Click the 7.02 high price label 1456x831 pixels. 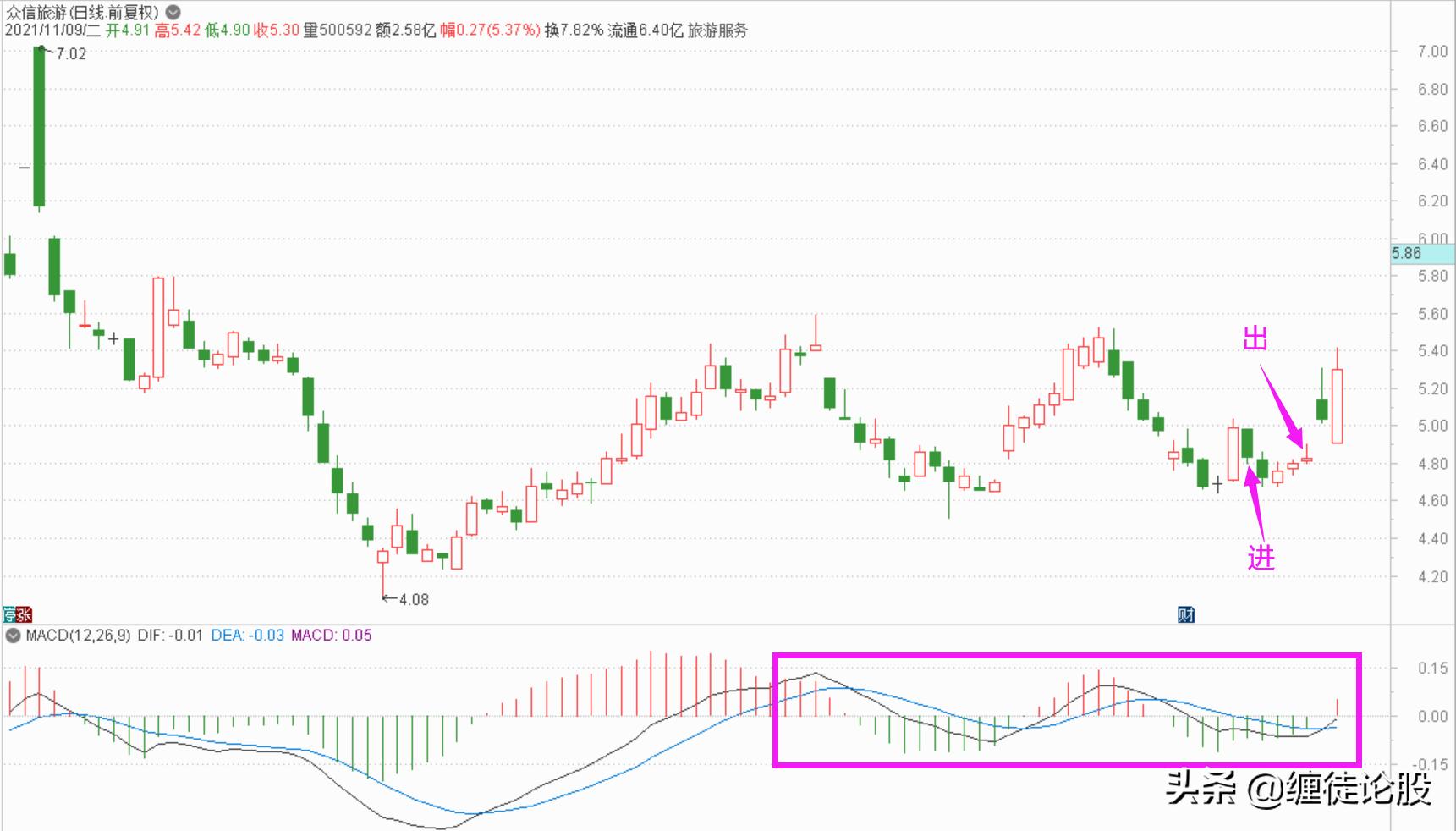pos(71,54)
